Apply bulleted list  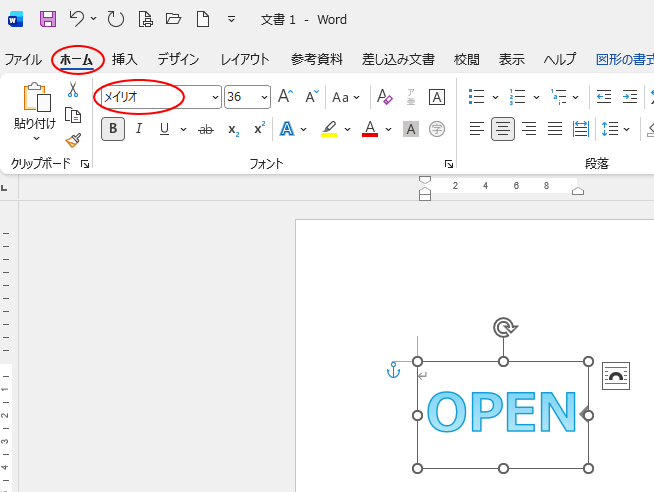[476, 97]
